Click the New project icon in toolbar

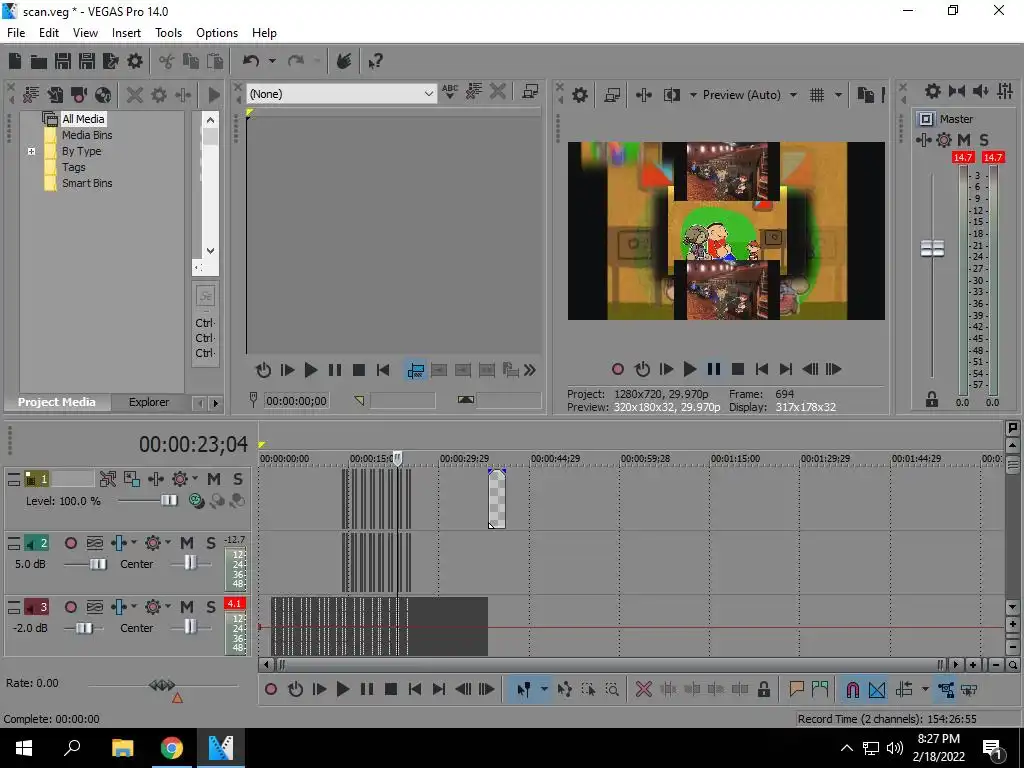pyautogui.click(x=15, y=61)
